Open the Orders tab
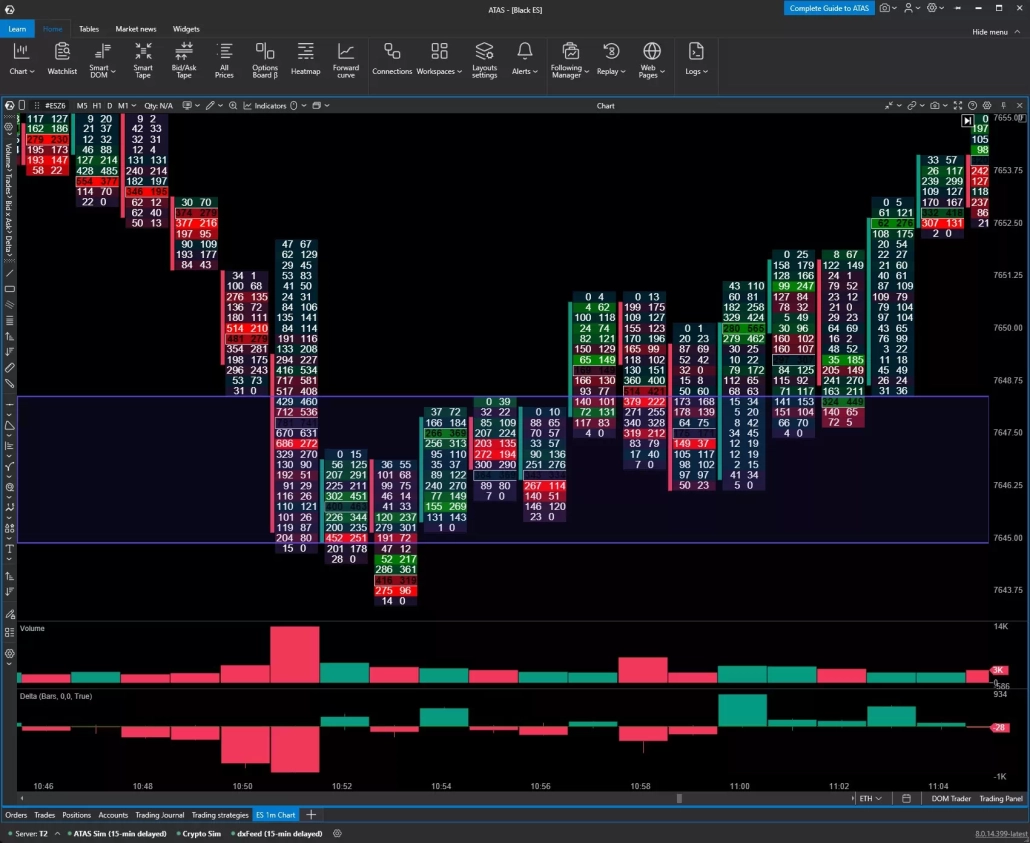This screenshot has height=843, width=1030. pos(16,815)
